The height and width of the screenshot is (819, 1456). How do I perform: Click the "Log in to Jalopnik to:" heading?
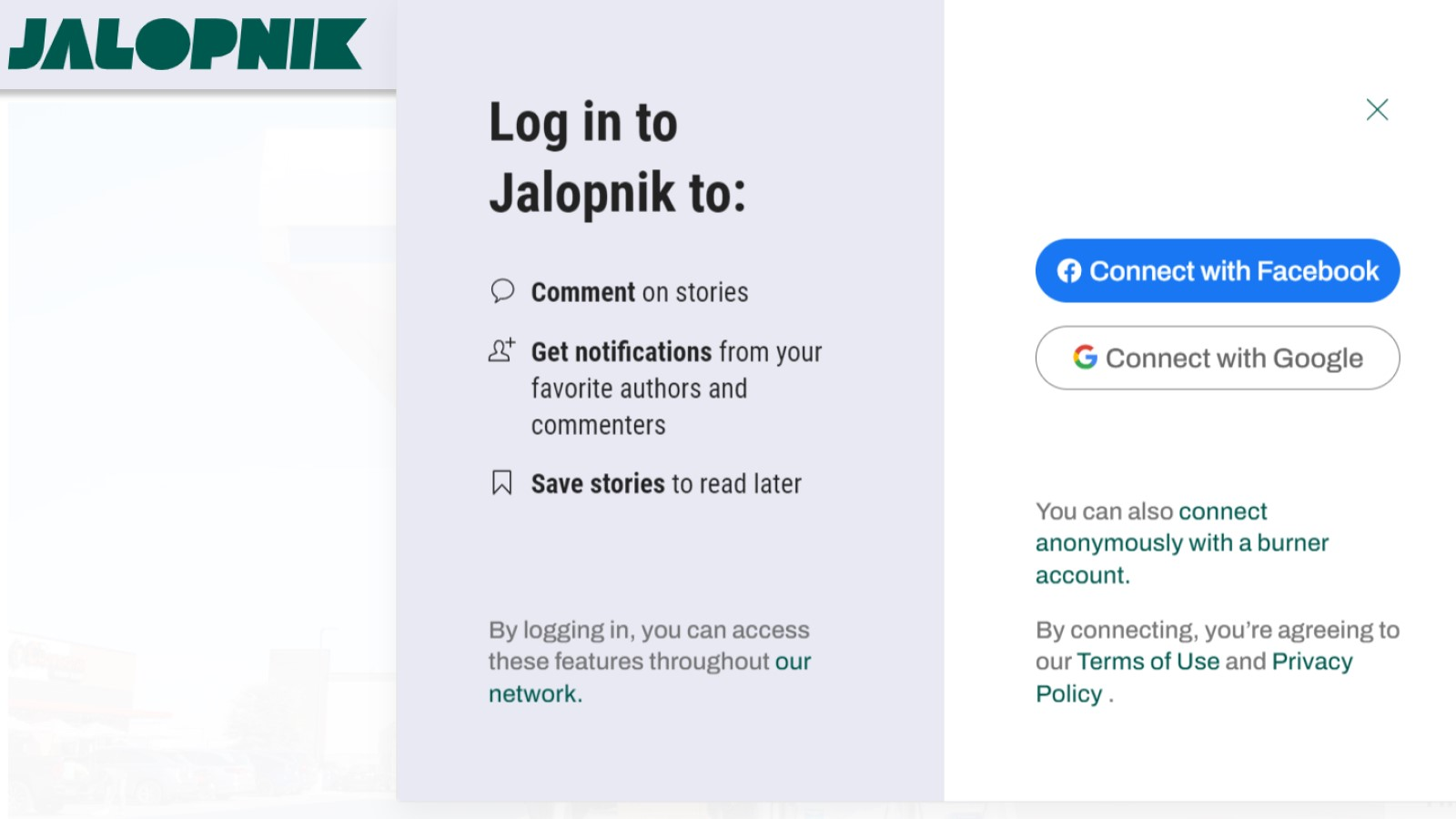(x=617, y=157)
